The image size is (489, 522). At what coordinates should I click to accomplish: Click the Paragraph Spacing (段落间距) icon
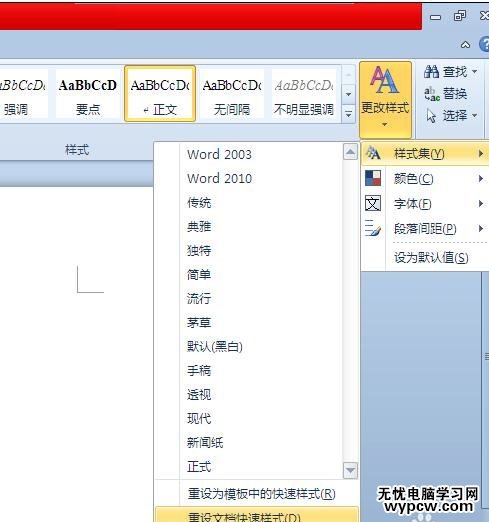tap(373, 228)
